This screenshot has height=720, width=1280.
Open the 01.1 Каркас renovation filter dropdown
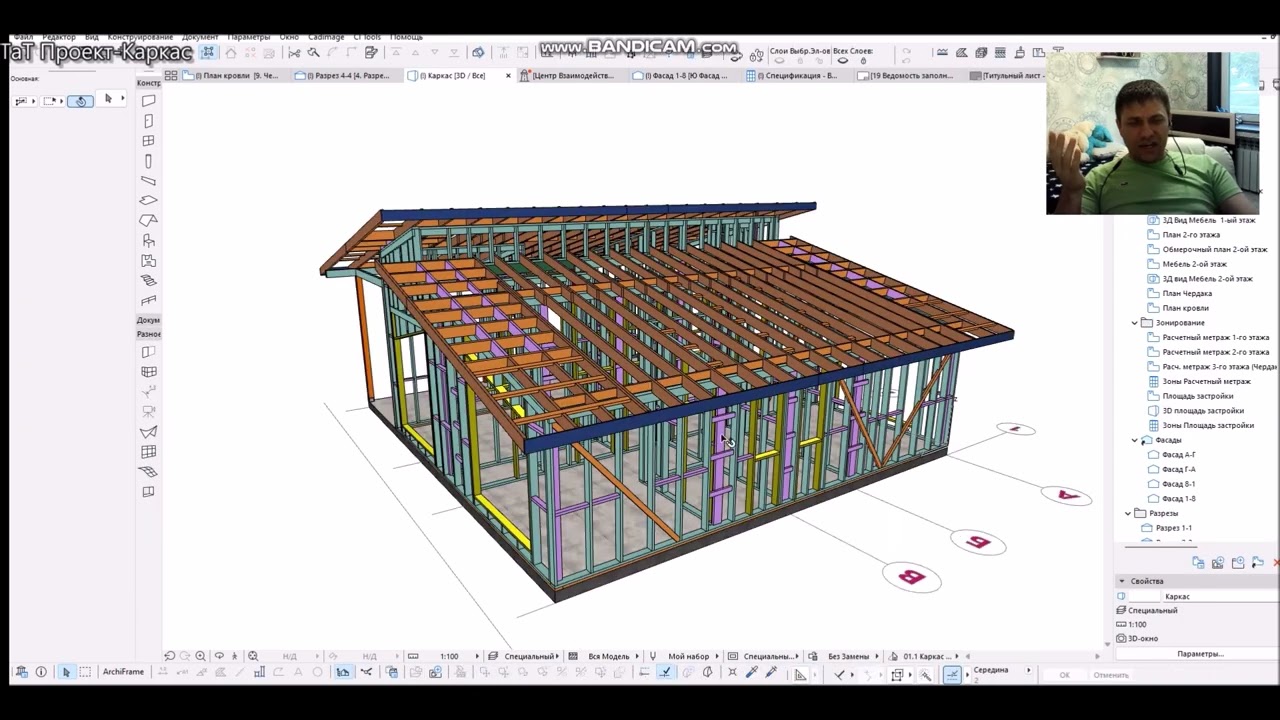pos(924,656)
